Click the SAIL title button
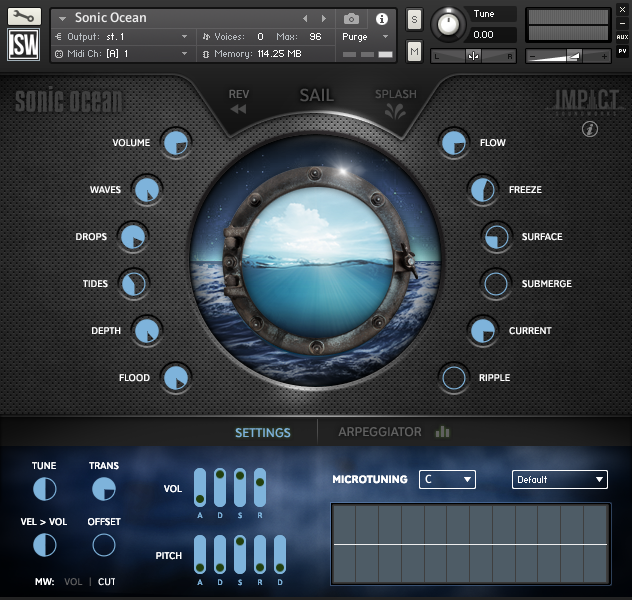632x600 pixels. (x=316, y=96)
